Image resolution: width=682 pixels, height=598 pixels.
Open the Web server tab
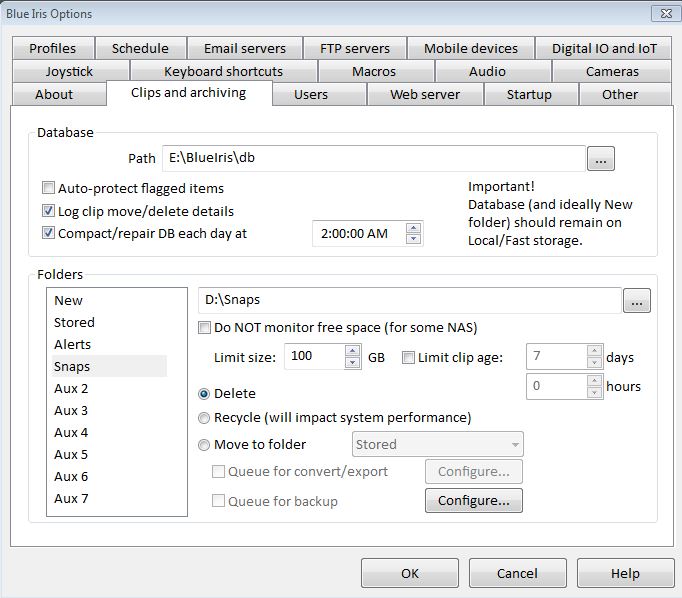425,94
